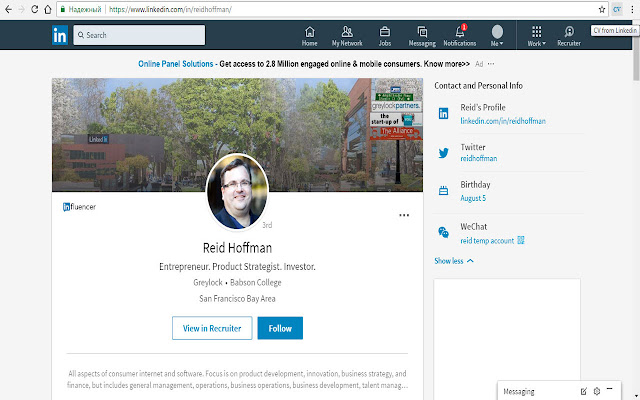Open the profile More actions three-dot menu
Image resolution: width=640 pixels, height=400 pixels.
point(404,216)
